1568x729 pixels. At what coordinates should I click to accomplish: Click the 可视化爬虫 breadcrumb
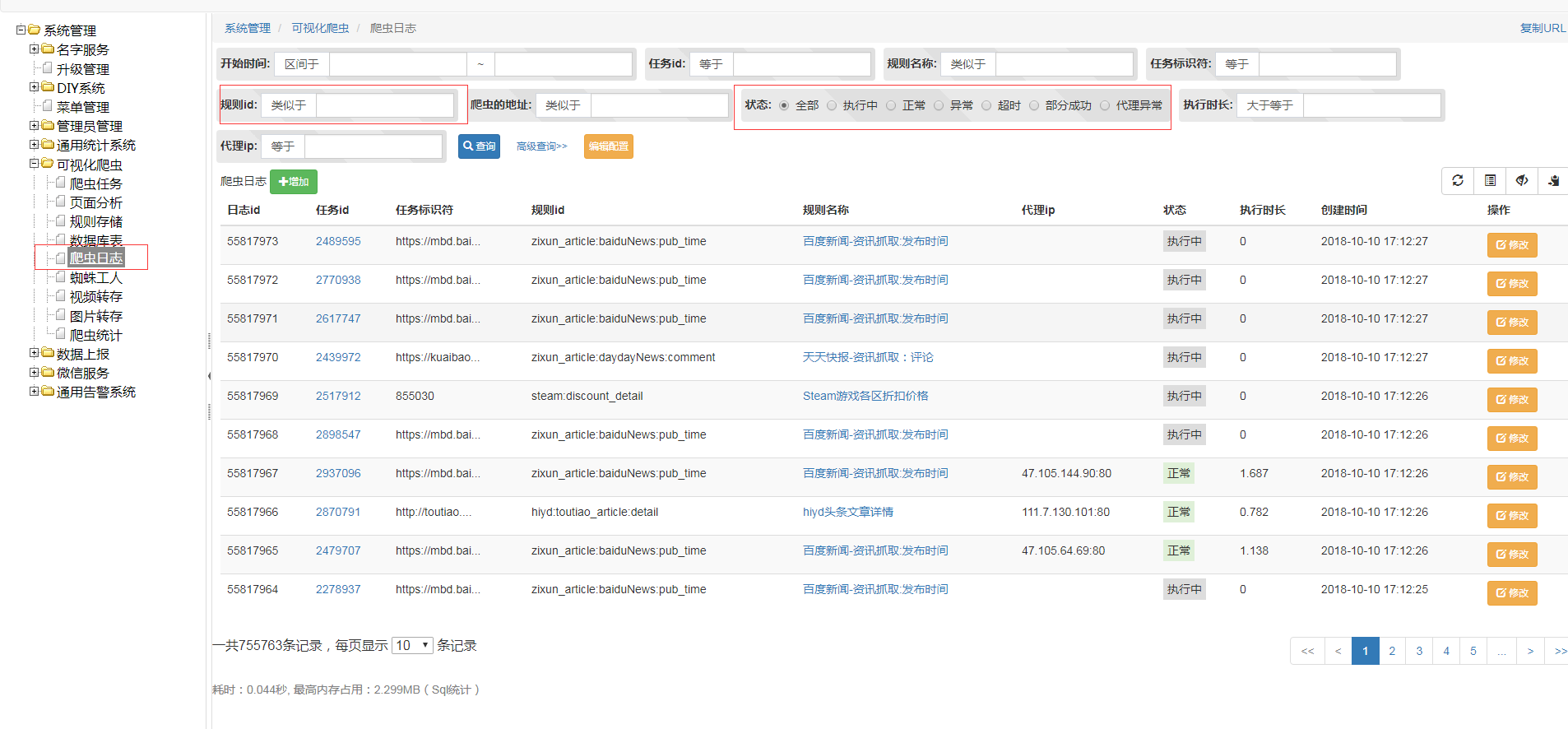click(320, 28)
